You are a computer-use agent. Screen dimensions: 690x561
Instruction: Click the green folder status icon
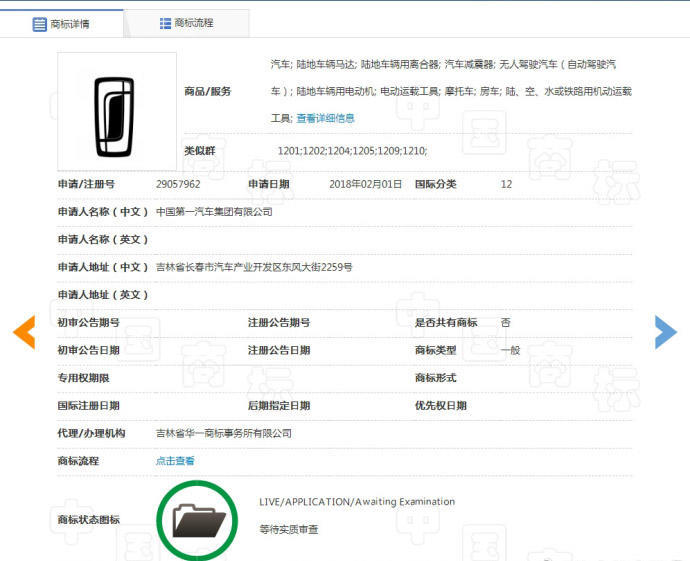click(x=197, y=521)
